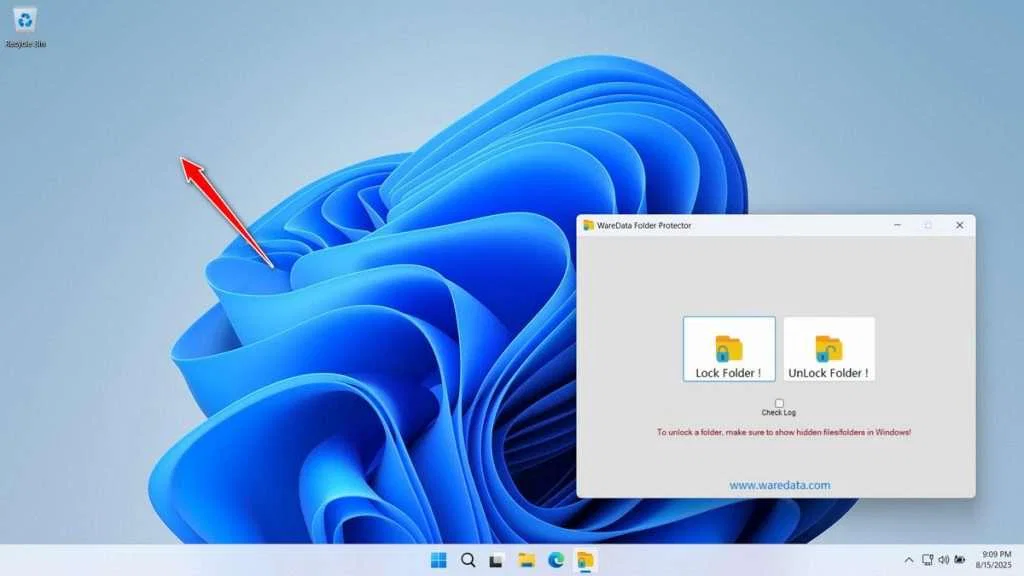Launch Microsoft Edge from the taskbar
The height and width of the screenshot is (576, 1024).
558,560
